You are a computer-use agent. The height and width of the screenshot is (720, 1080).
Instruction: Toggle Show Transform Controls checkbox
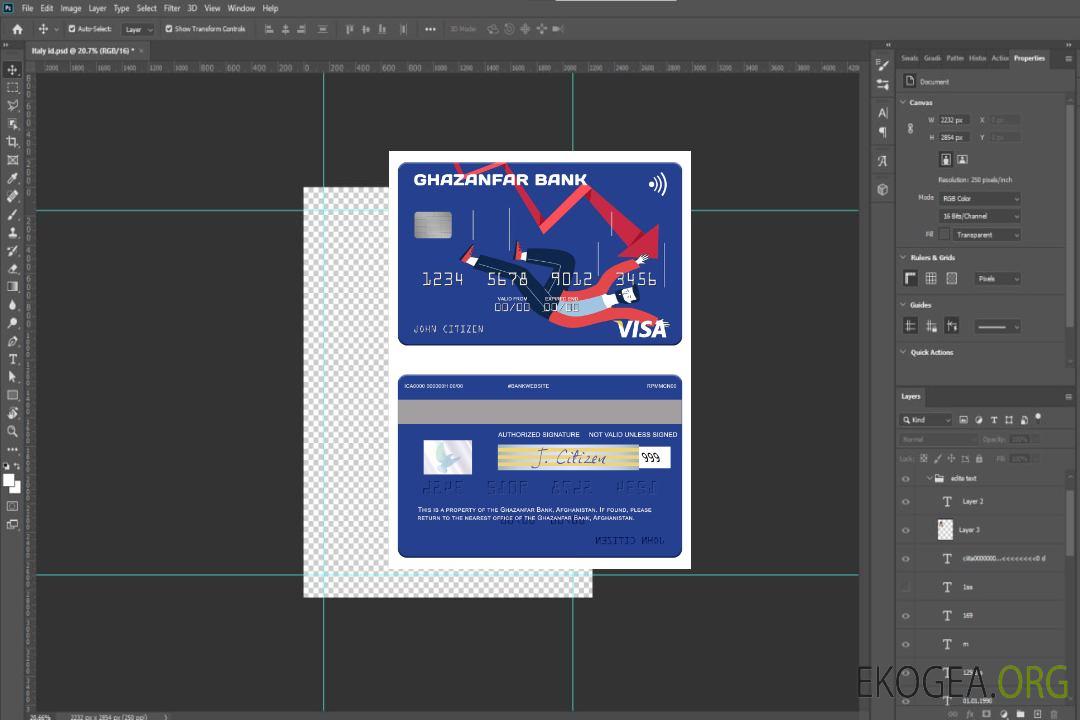pos(169,29)
